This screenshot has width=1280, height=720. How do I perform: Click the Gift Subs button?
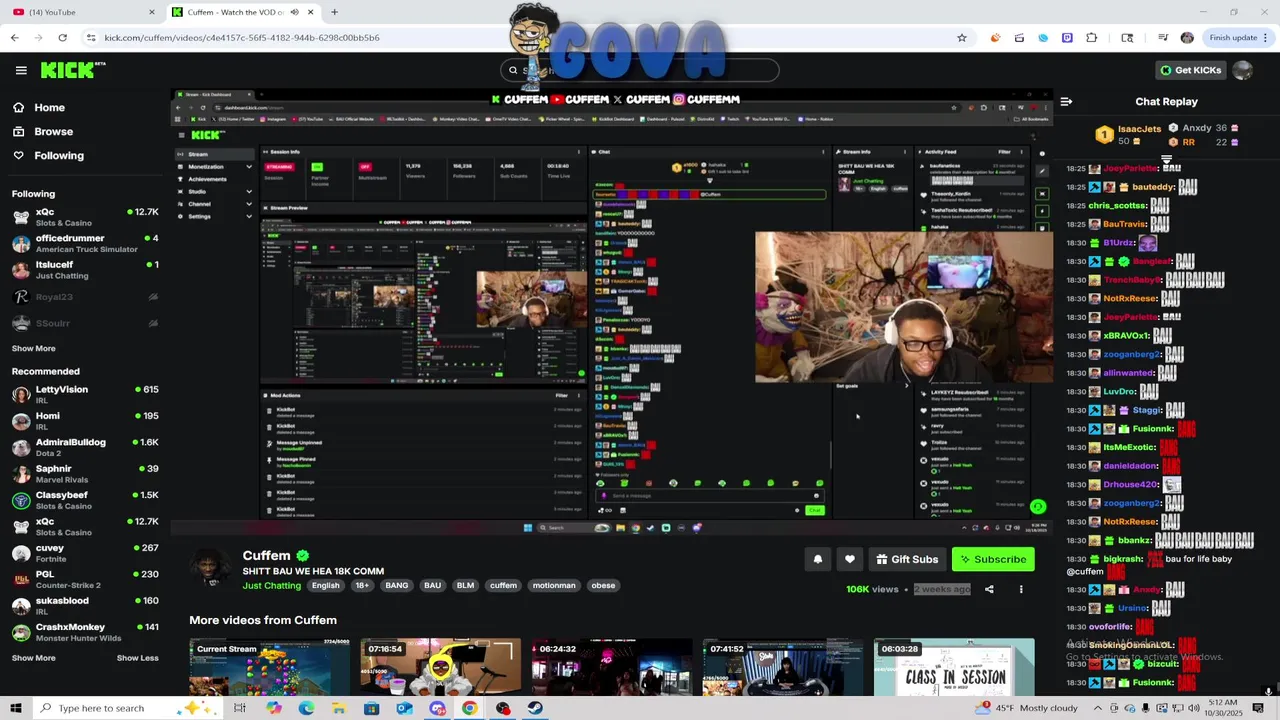click(x=907, y=560)
